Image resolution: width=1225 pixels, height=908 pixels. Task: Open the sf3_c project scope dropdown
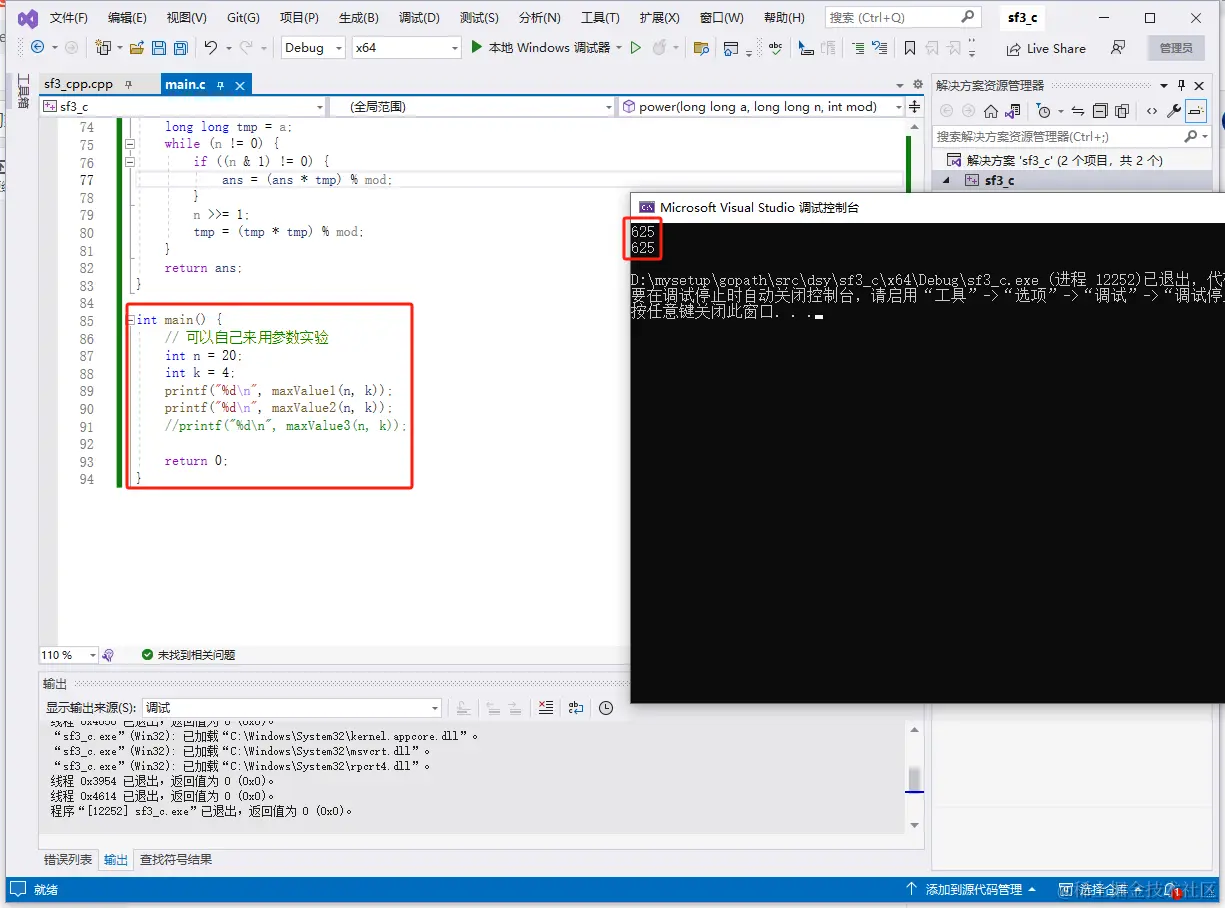click(183, 106)
